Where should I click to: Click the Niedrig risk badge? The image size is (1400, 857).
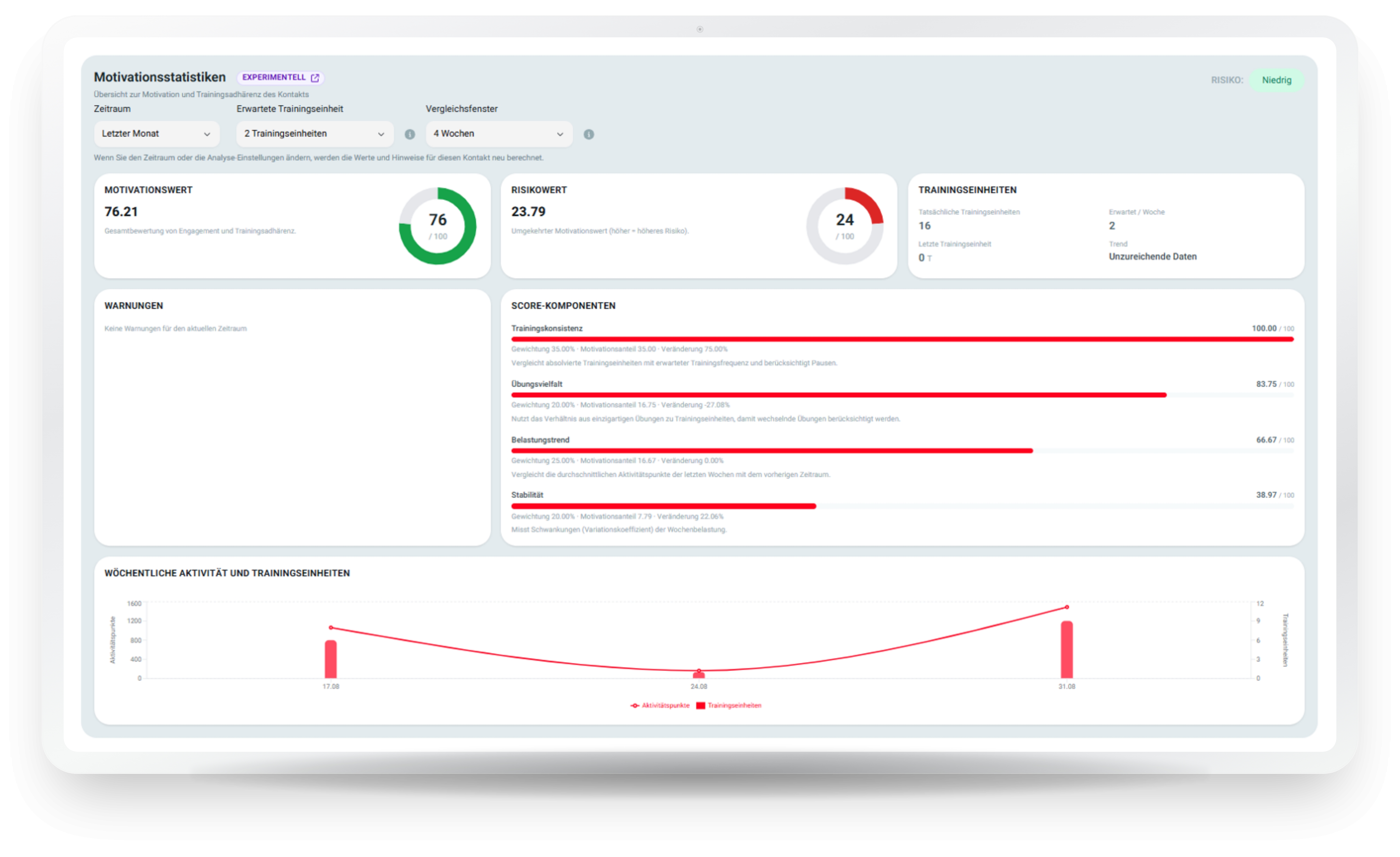point(1276,80)
